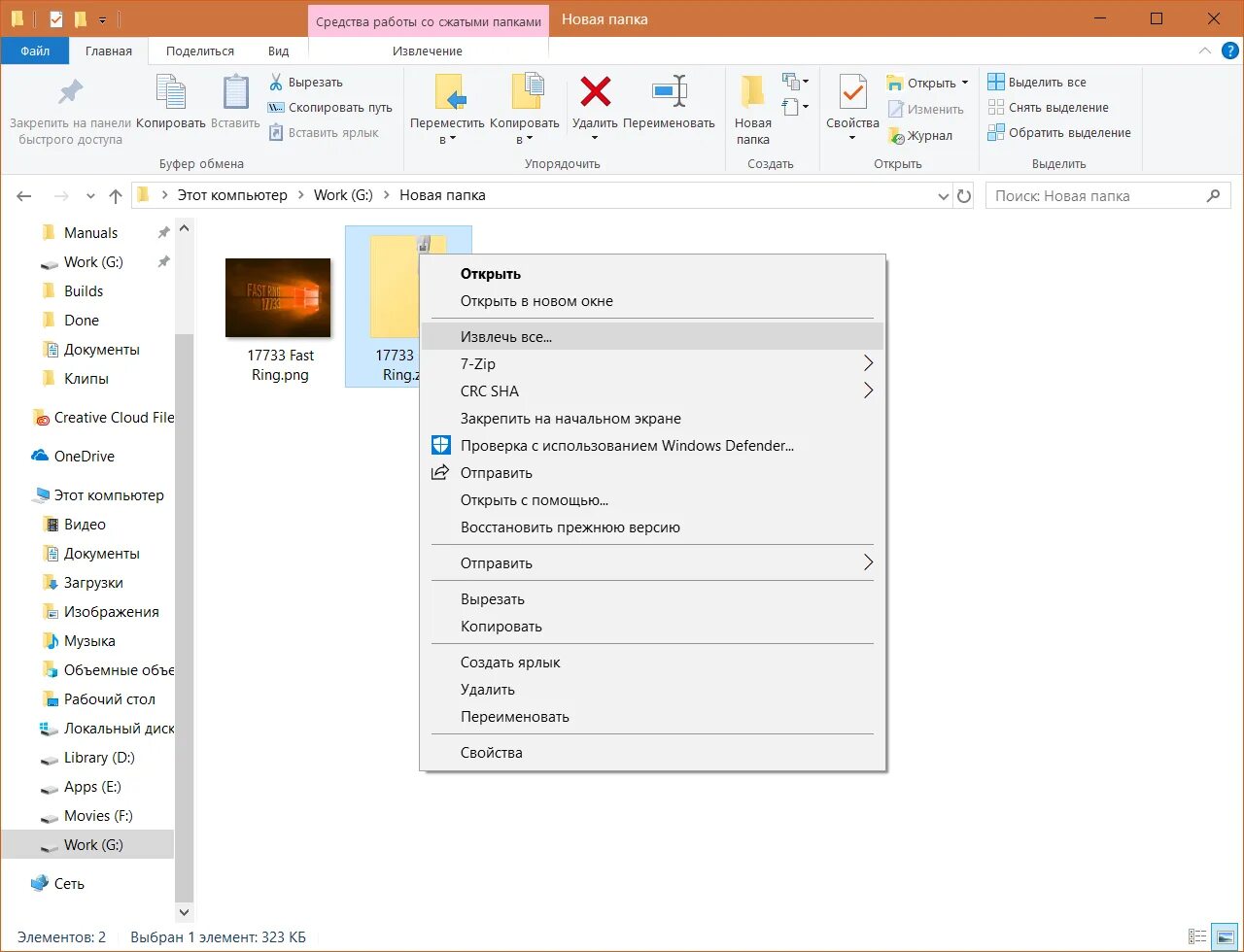Click Скопировать путь in ribbon

coord(329,108)
